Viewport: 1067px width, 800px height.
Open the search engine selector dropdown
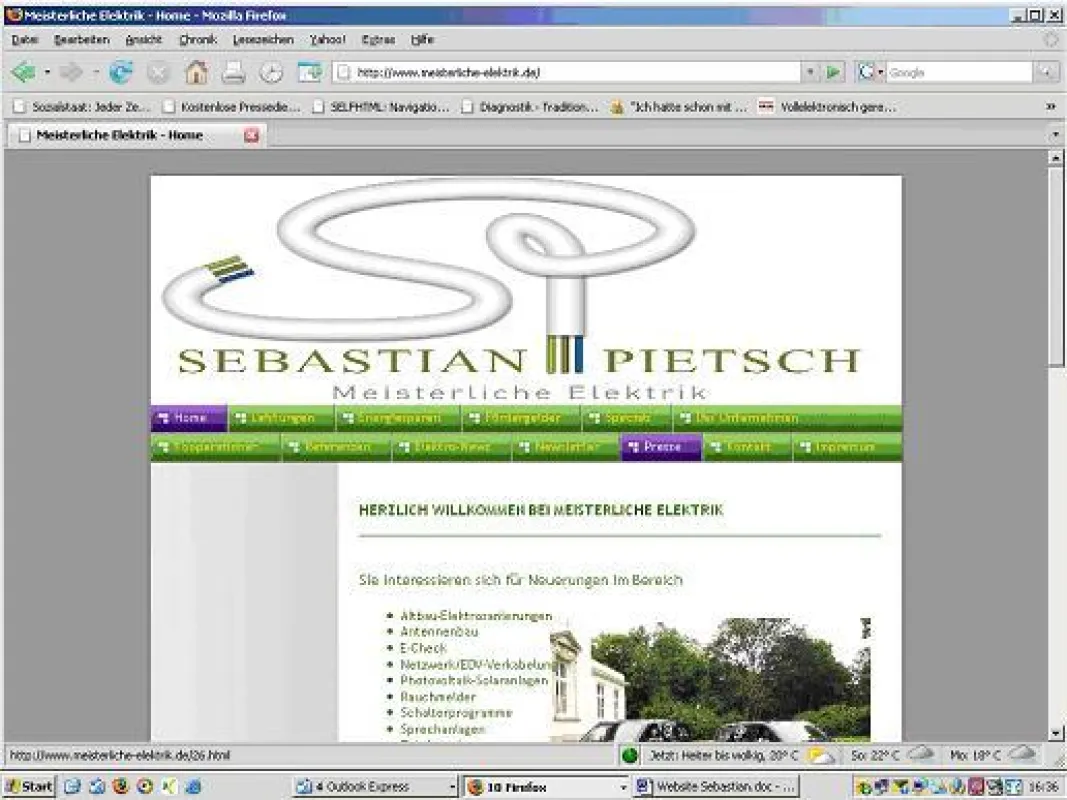click(880, 72)
